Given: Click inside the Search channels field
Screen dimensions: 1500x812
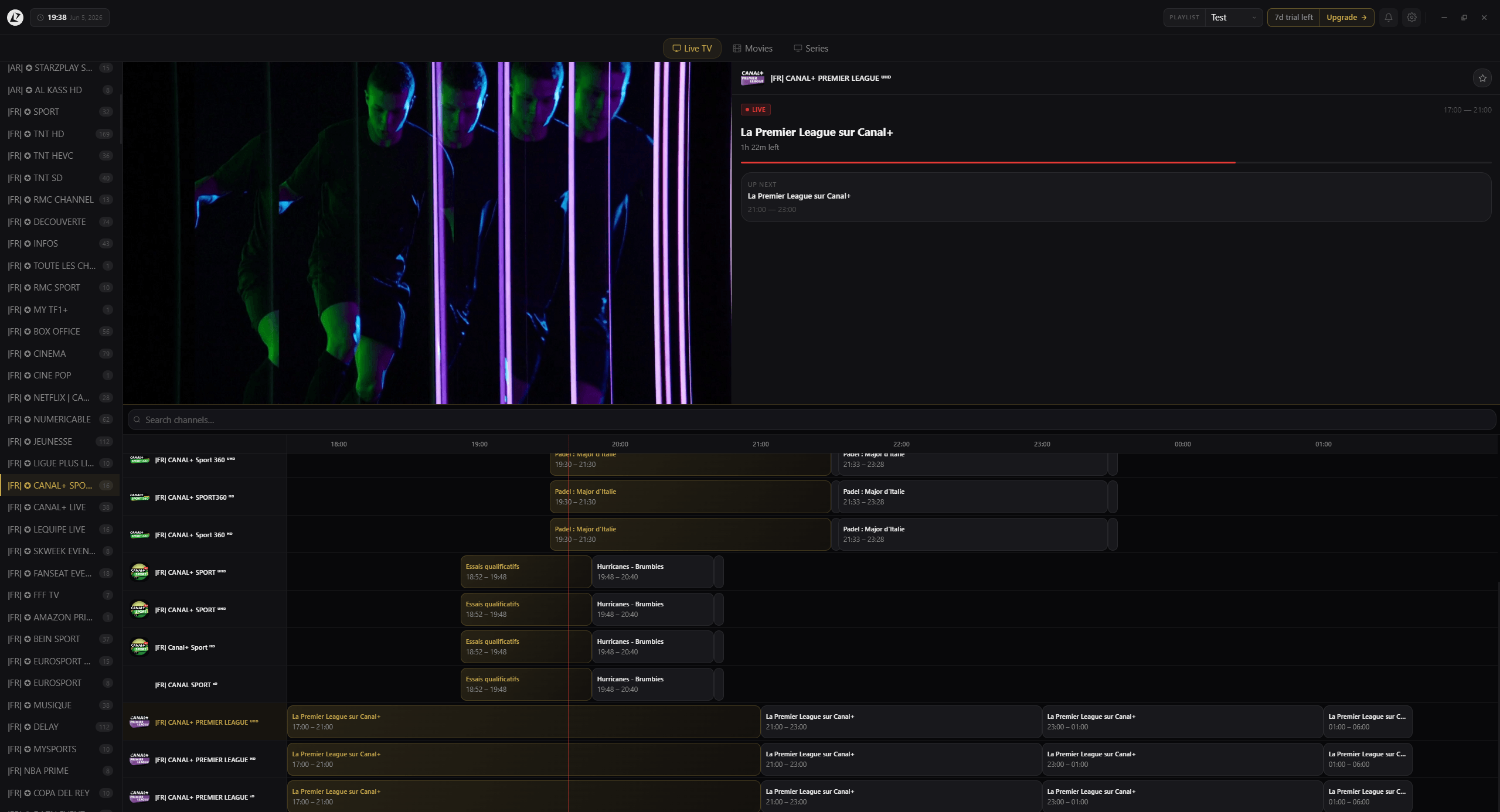Looking at the screenshot, I should 812,419.
